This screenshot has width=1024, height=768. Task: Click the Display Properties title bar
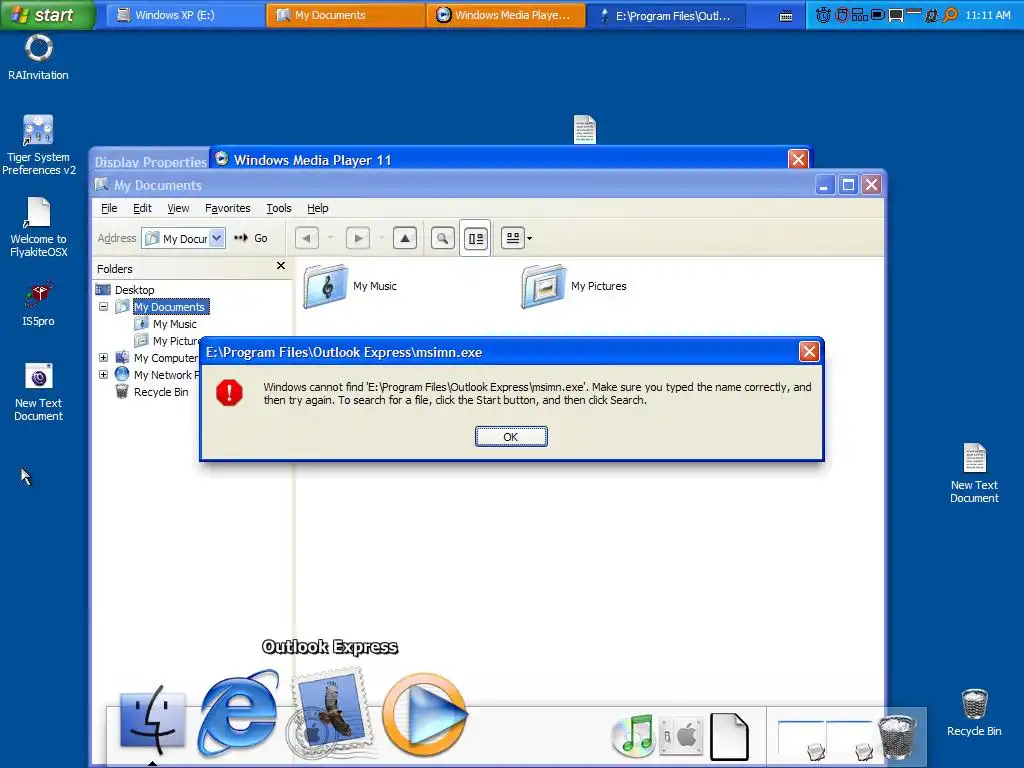(150, 161)
